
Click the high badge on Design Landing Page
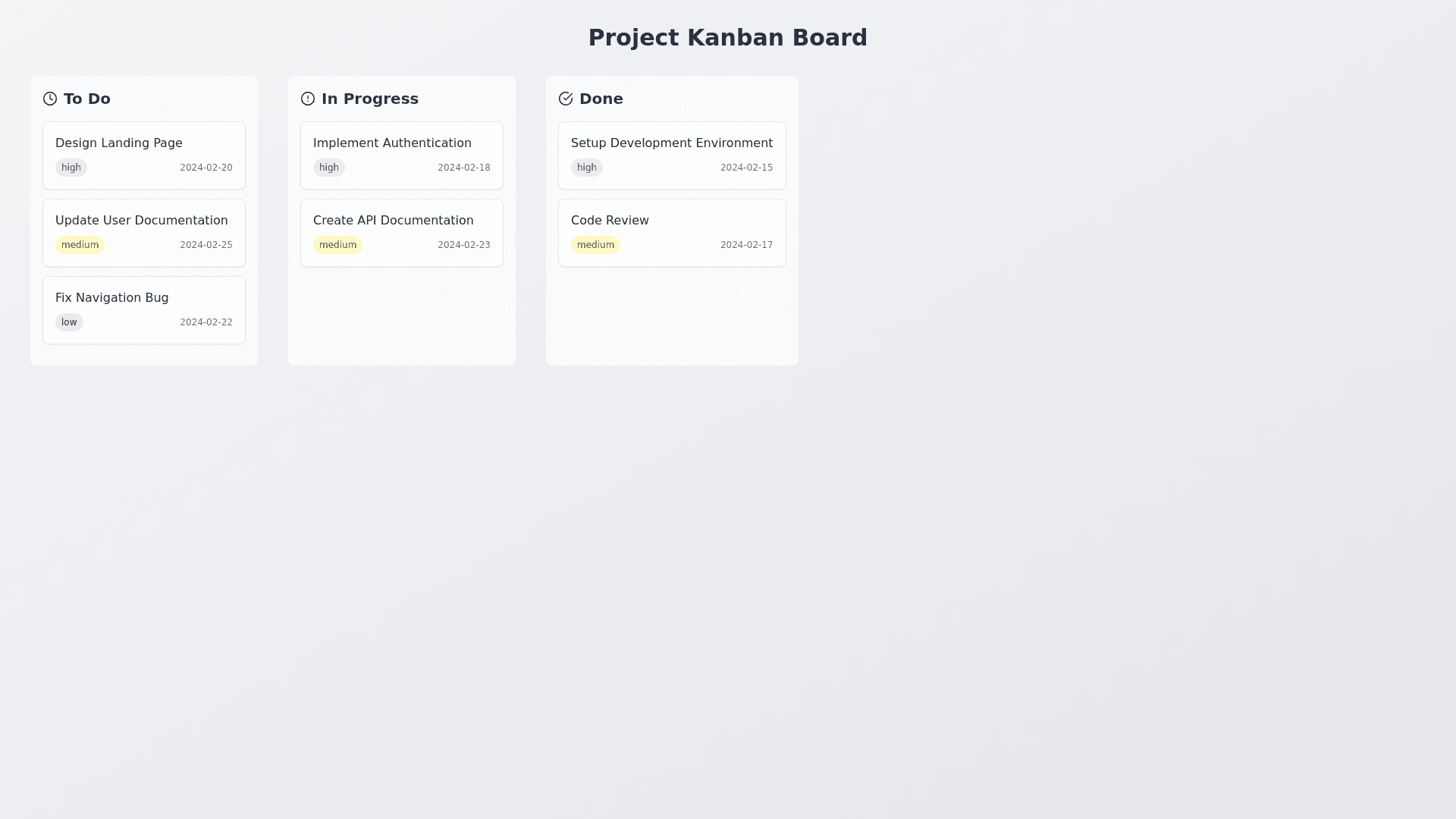71,168
